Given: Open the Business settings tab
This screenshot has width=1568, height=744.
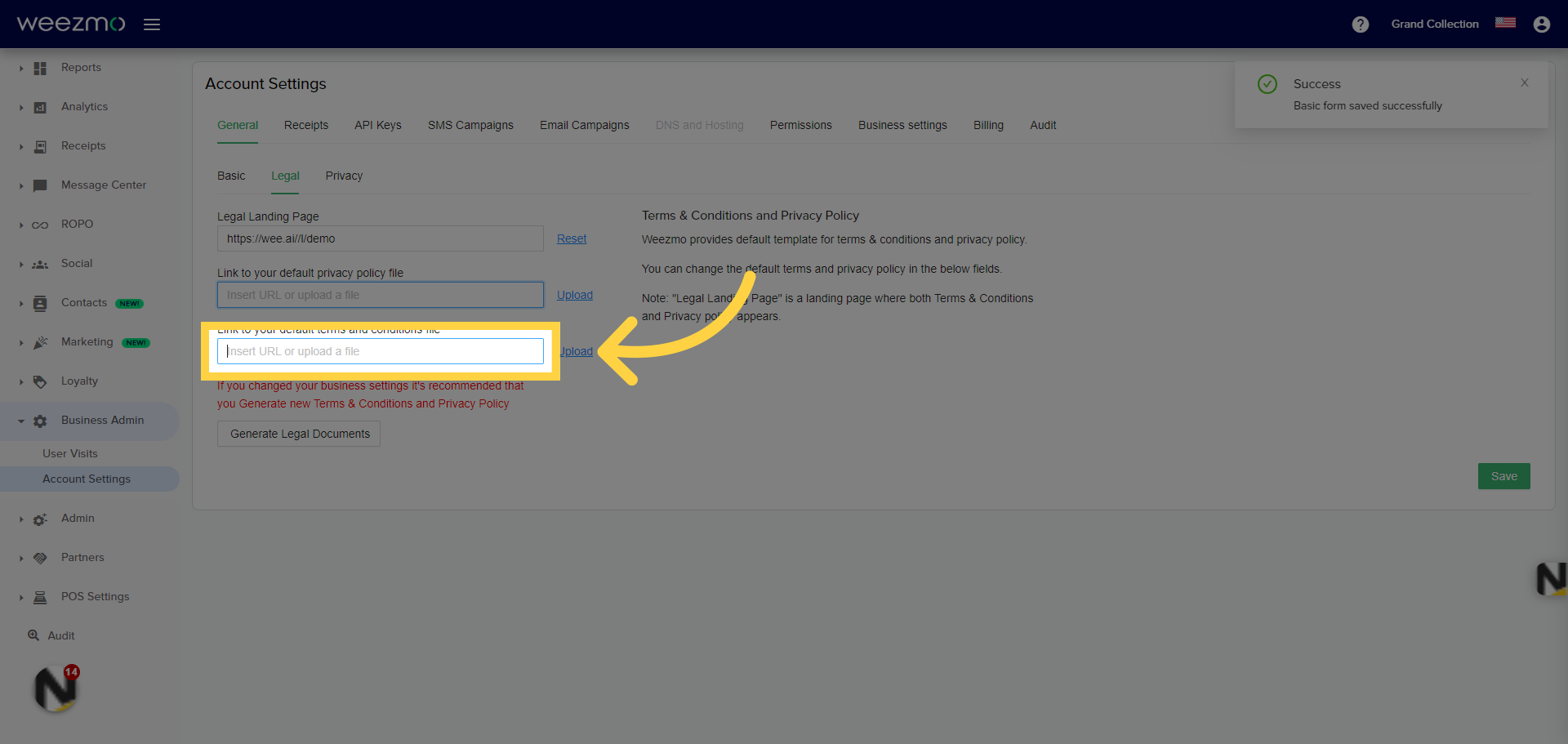Looking at the screenshot, I should 902,125.
